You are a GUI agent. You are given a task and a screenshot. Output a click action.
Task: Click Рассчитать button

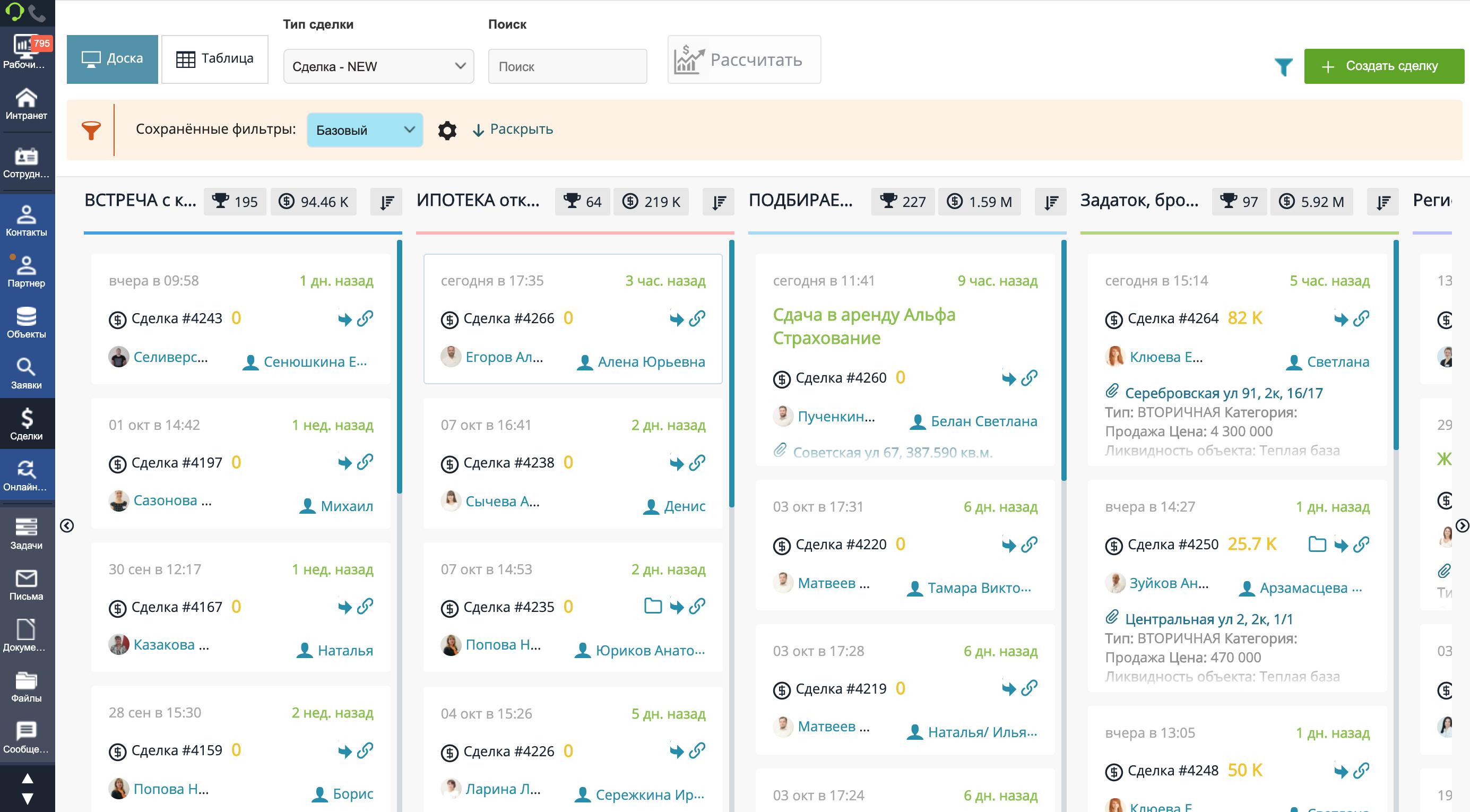[745, 59]
